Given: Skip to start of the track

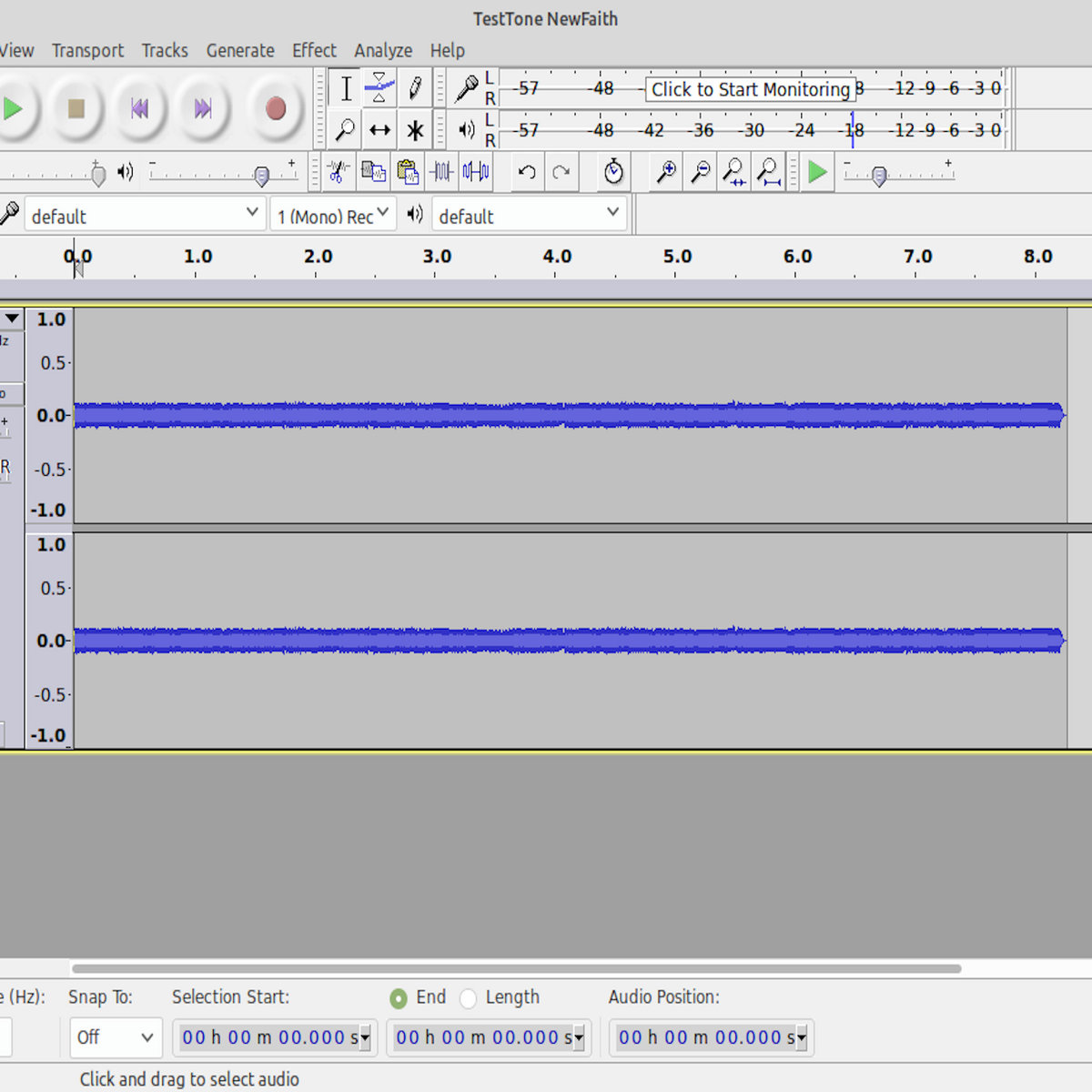Looking at the screenshot, I should pos(139,109).
